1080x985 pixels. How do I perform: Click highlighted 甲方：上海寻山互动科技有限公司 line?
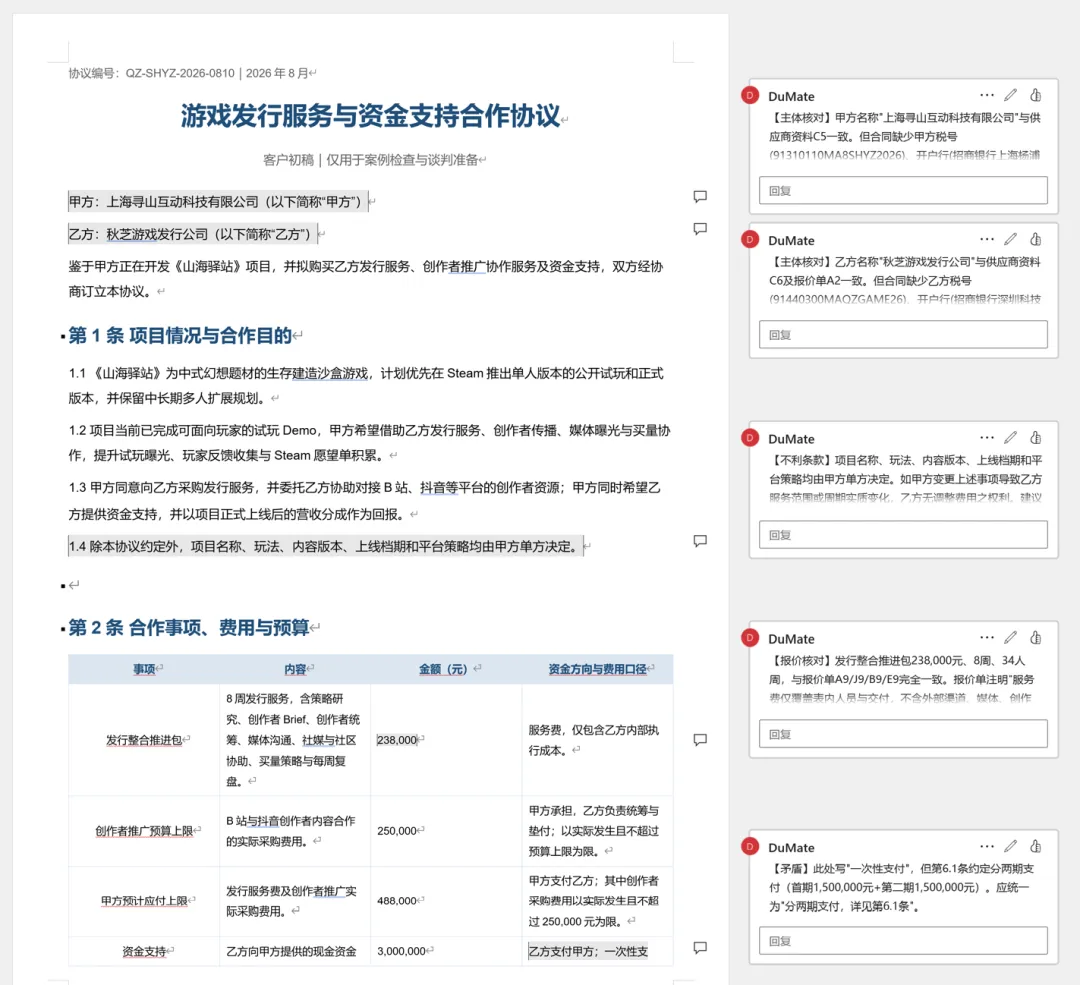point(218,202)
